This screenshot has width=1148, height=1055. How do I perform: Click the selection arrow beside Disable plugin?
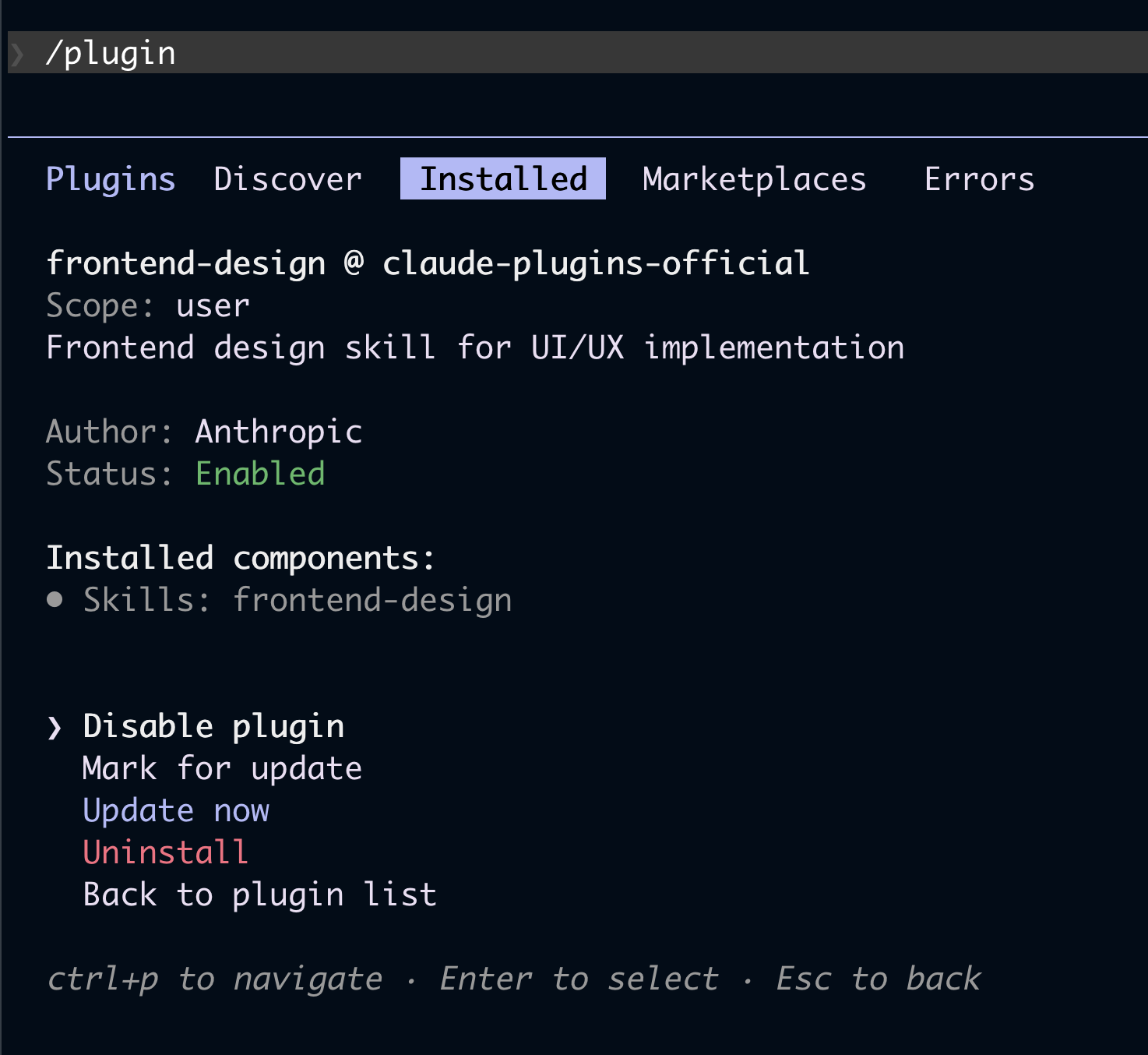click(x=54, y=728)
